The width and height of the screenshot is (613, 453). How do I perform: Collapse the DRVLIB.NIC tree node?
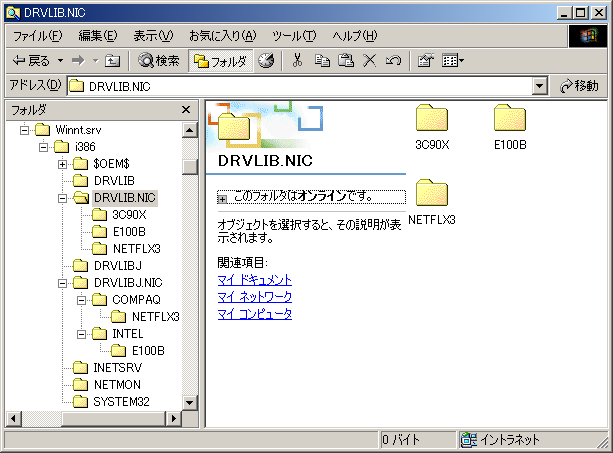62,198
